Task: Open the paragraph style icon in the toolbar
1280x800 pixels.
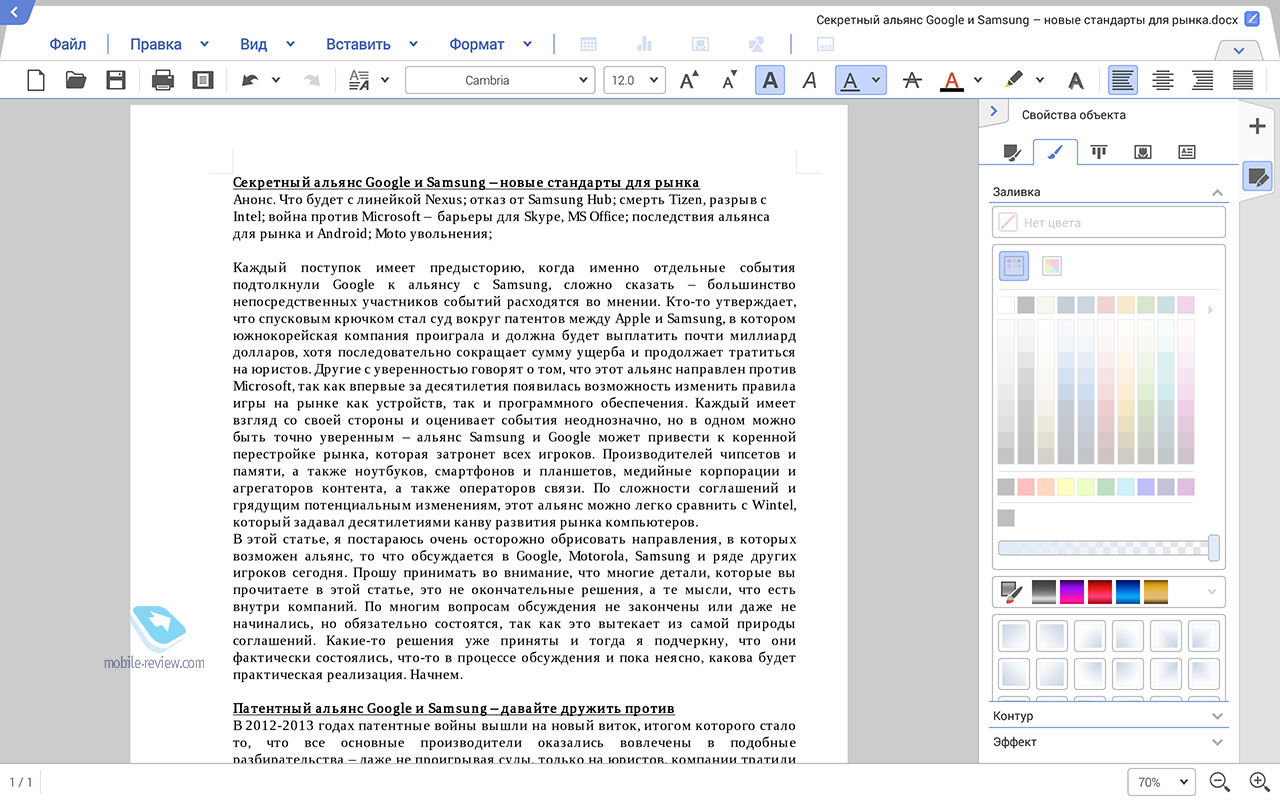Action: click(359, 80)
